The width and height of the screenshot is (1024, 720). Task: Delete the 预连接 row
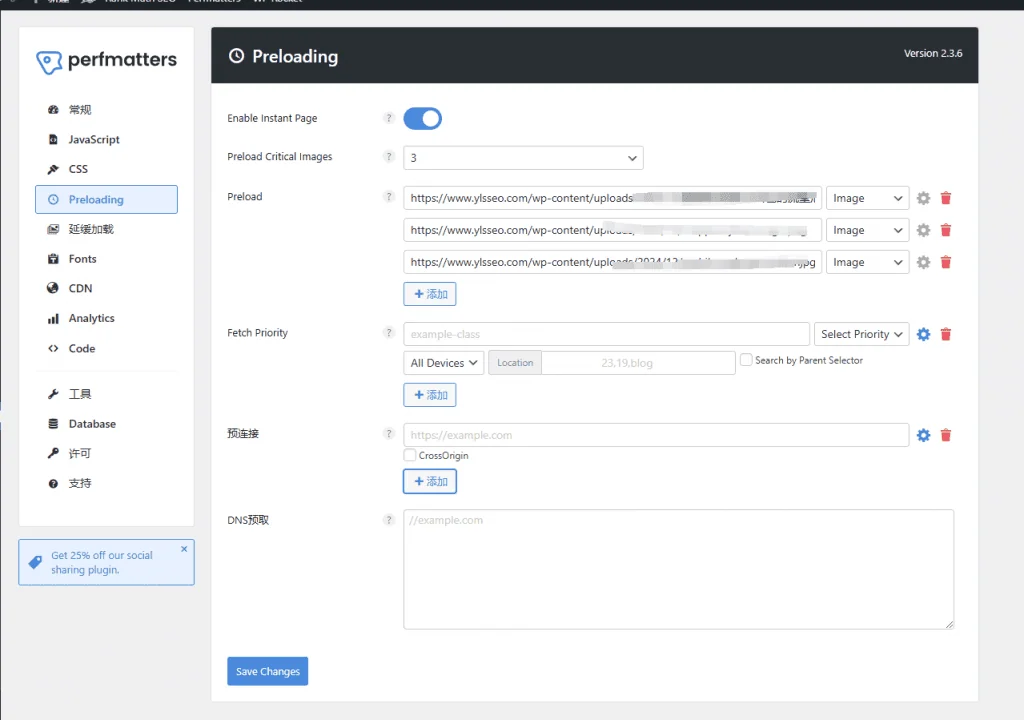click(946, 435)
